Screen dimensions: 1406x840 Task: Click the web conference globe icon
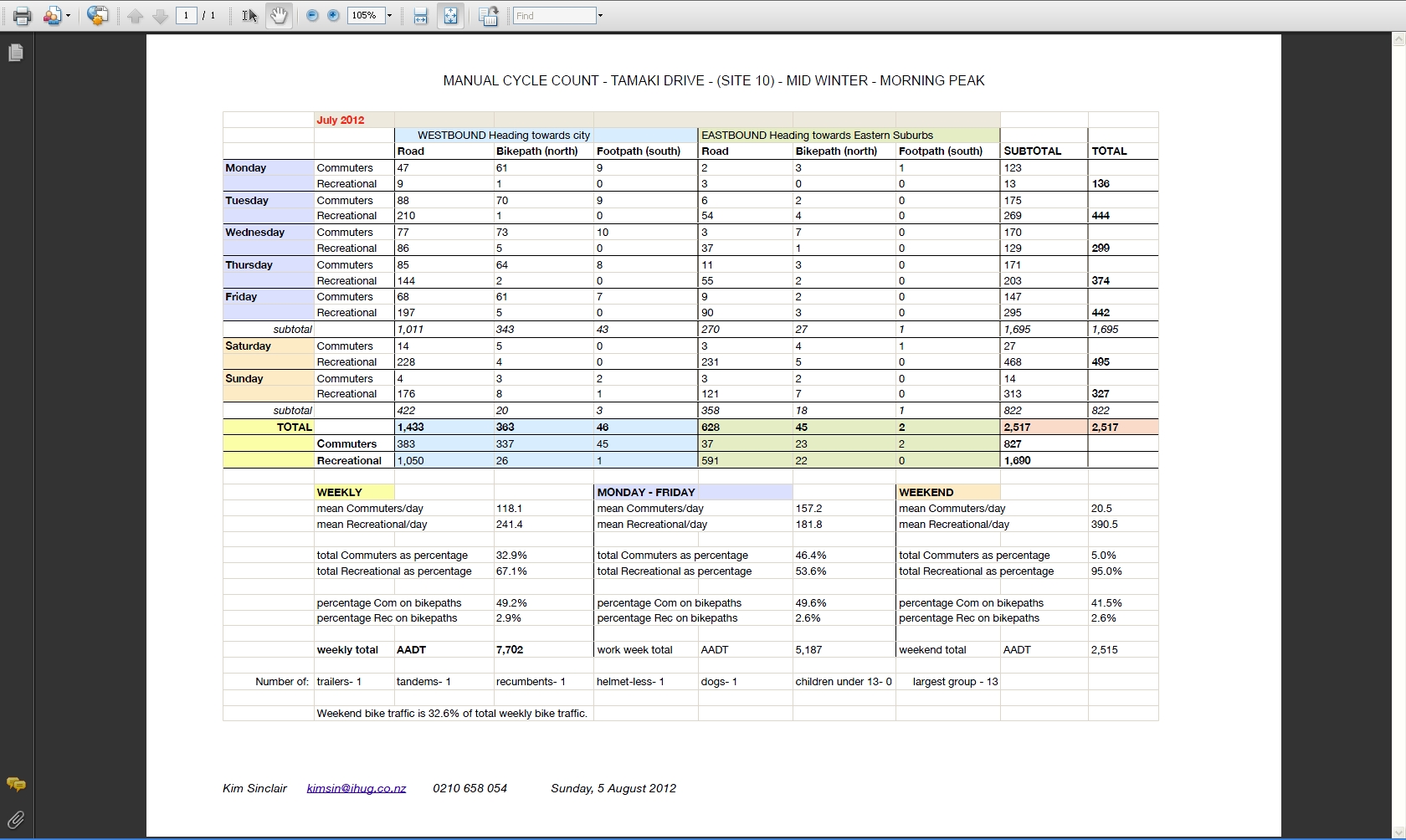(x=97, y=16)
